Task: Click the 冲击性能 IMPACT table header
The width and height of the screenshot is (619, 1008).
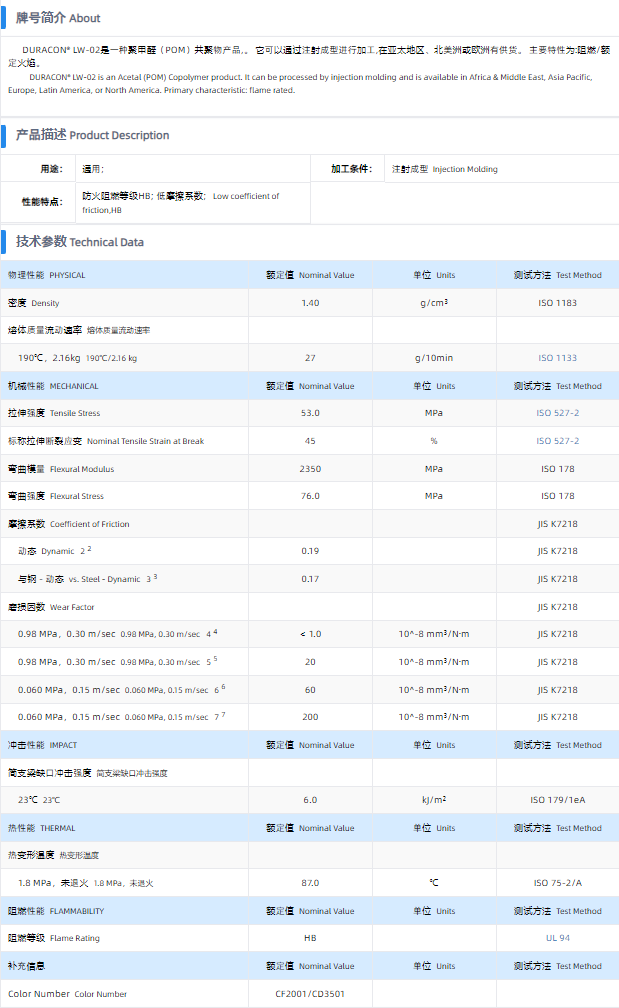Action: (x=42, y=745)
